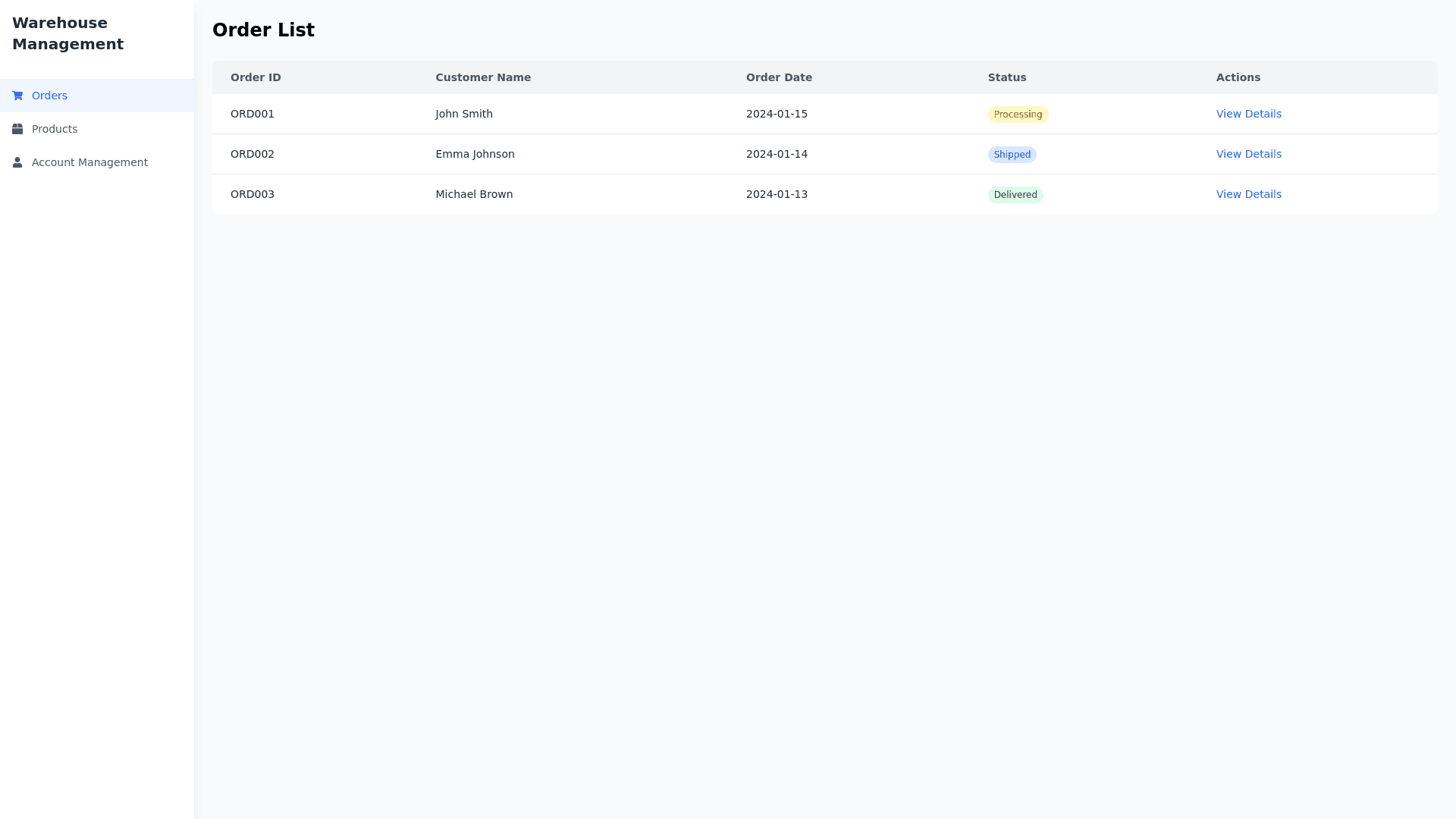View Details for order ORD001

[1248, 114]
